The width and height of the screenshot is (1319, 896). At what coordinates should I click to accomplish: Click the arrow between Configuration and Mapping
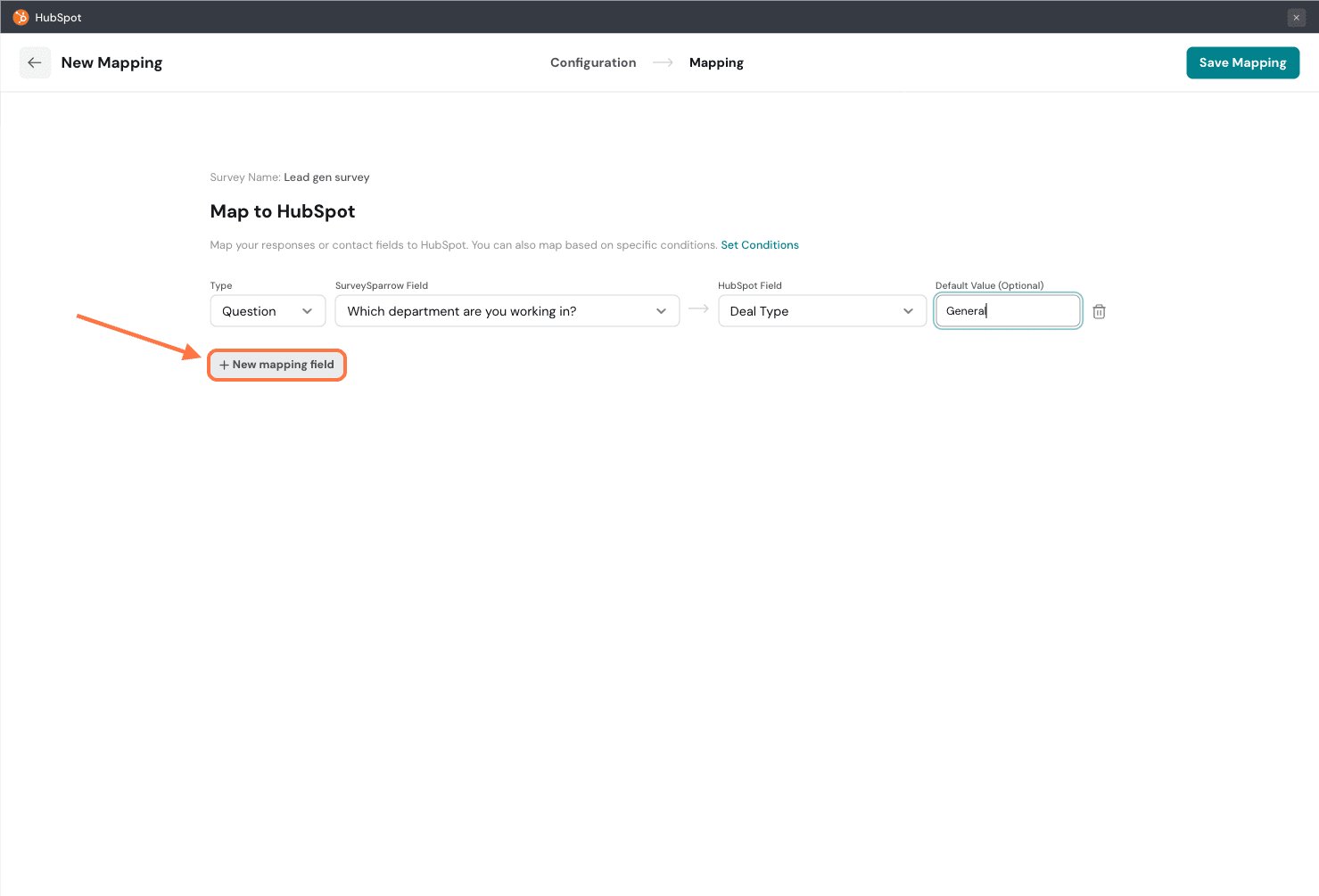(x=663, y=62)
